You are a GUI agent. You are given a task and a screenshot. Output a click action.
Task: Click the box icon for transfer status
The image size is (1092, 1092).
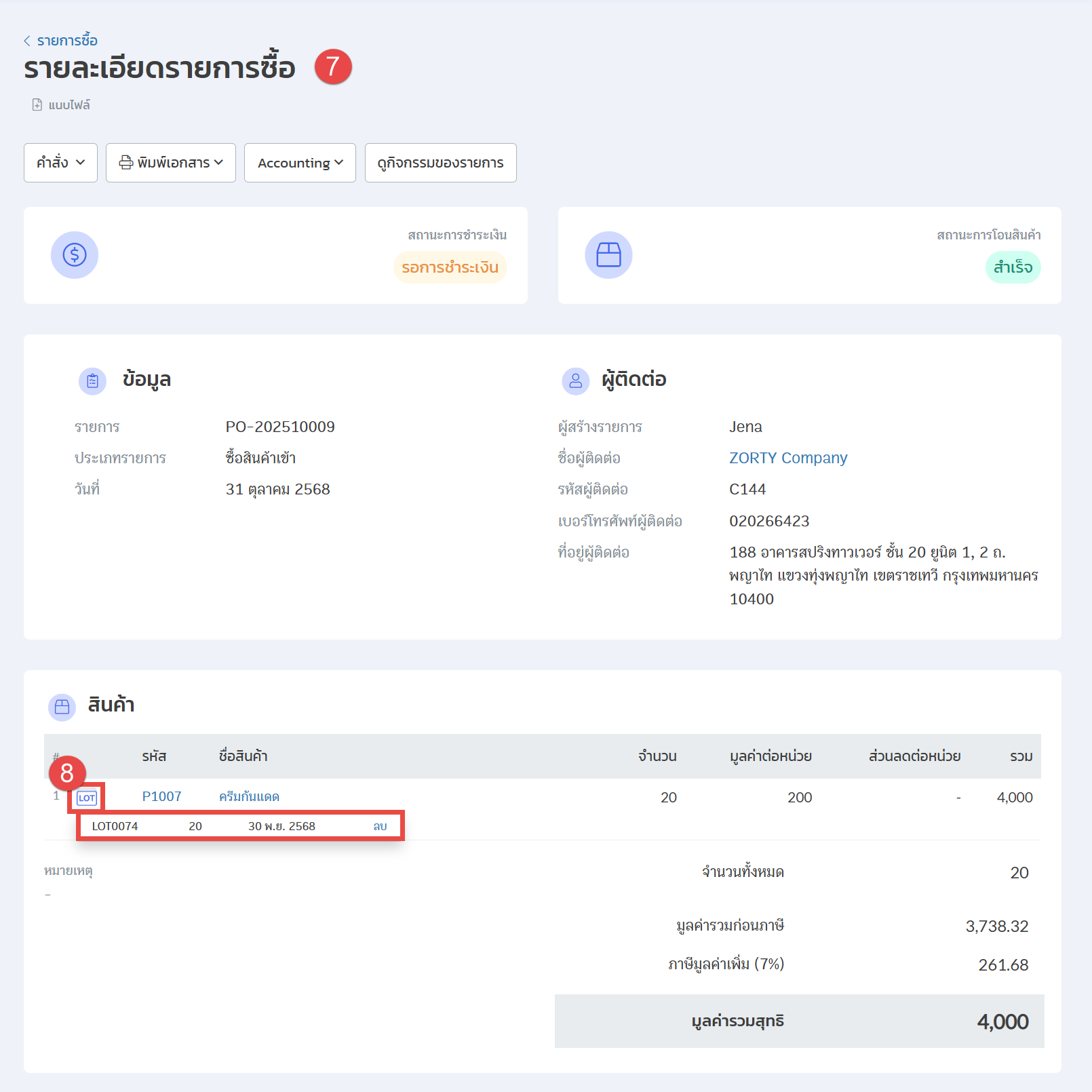click(608, 255)
